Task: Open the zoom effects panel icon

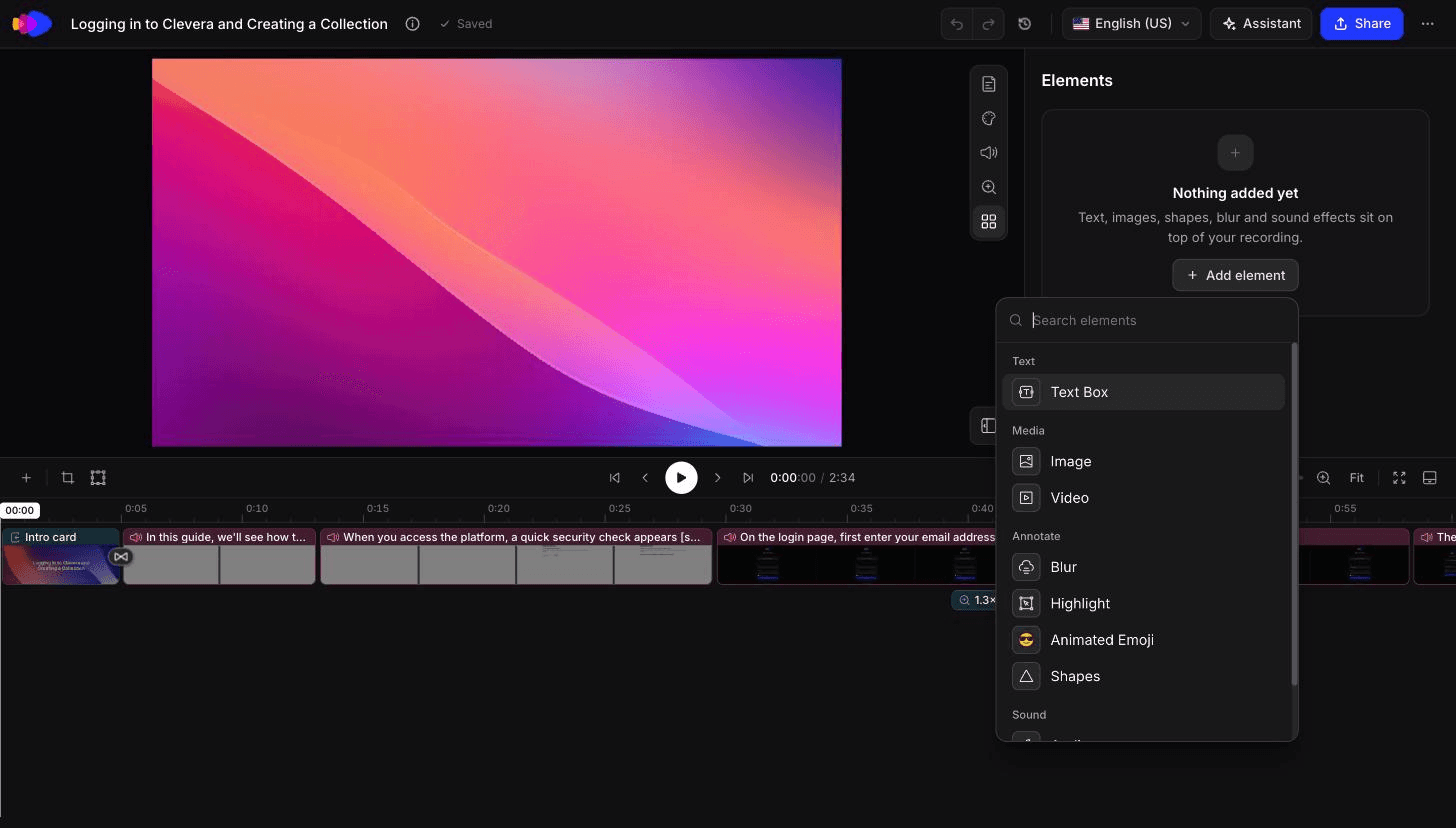Action: tap(988, 187)
